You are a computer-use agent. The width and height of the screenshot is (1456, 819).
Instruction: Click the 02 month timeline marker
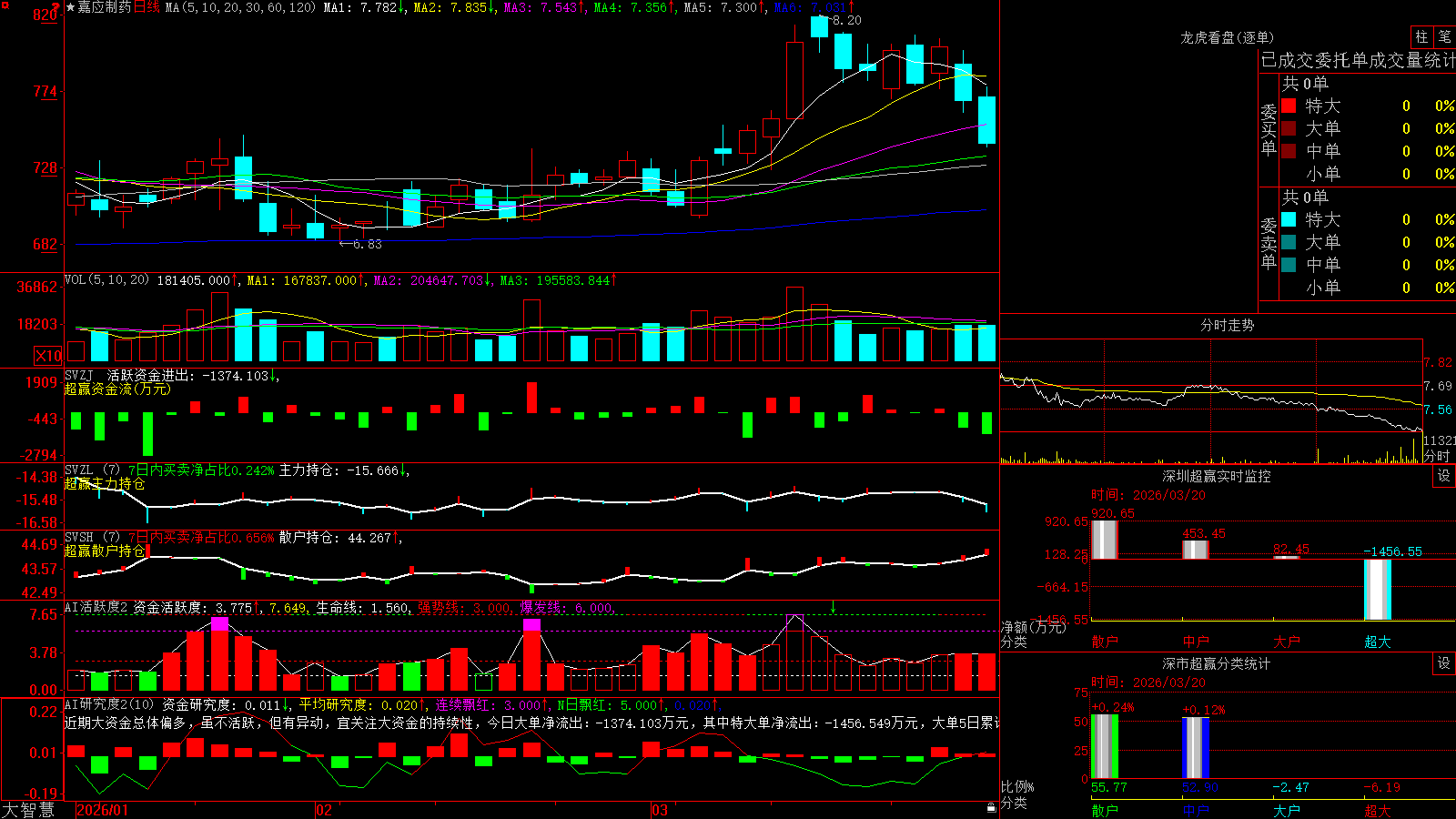[324, 810]
